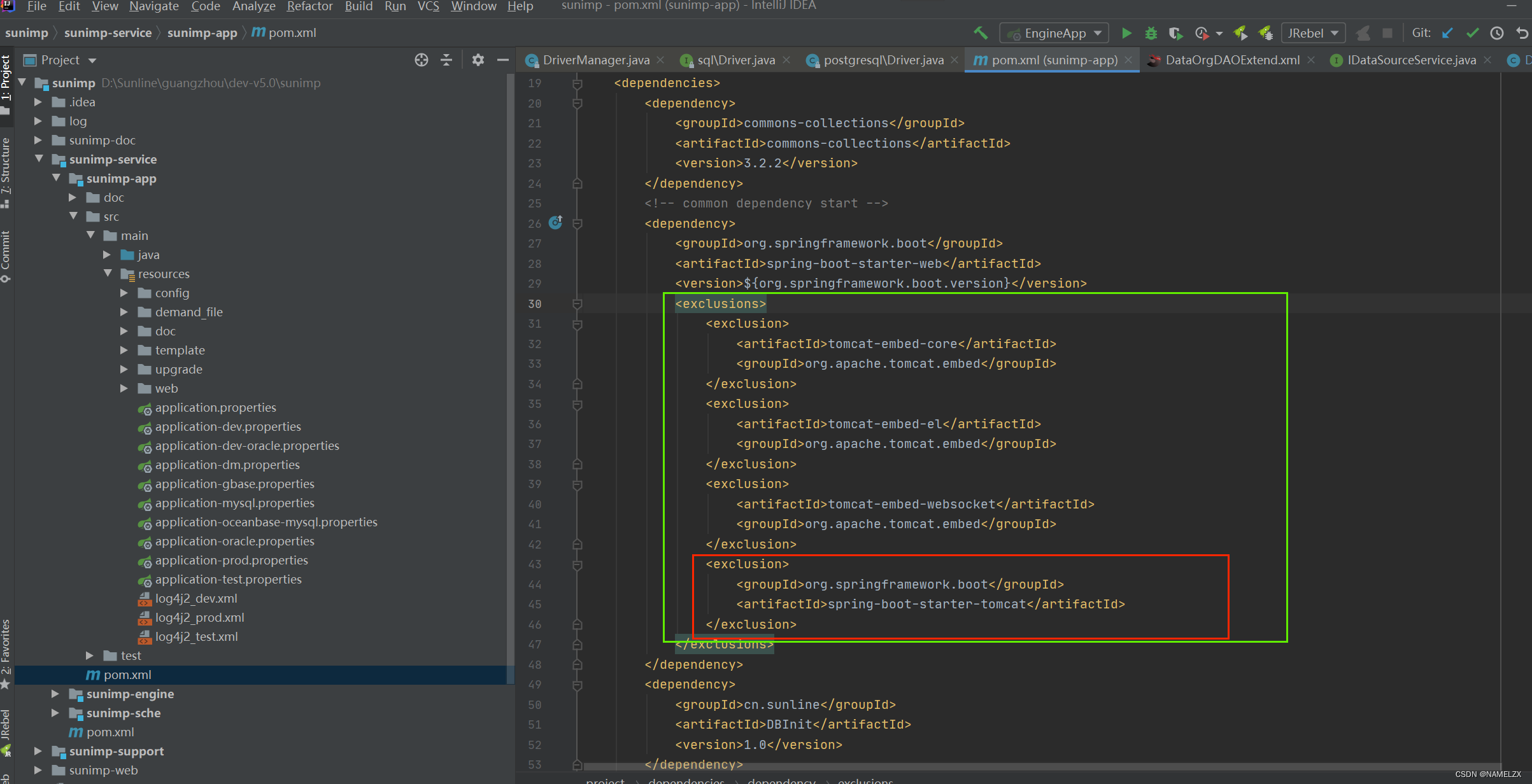Click the Analyze menu in menu bar
The height and width of the screenshot is (784, 1532).
(x=253, y=8)
